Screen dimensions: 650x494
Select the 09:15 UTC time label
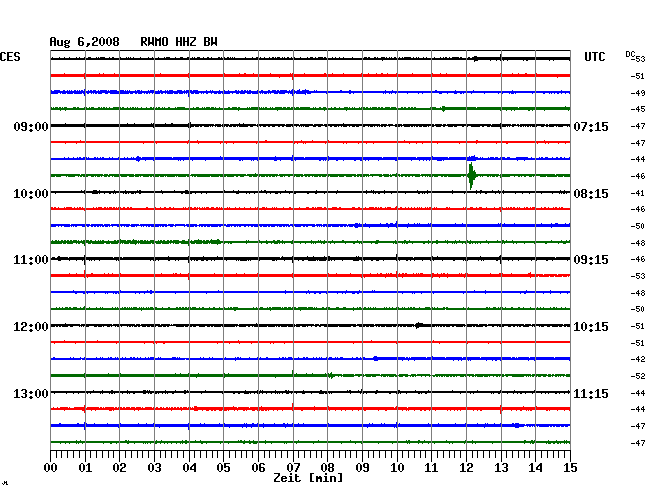[x=591, y=260]
